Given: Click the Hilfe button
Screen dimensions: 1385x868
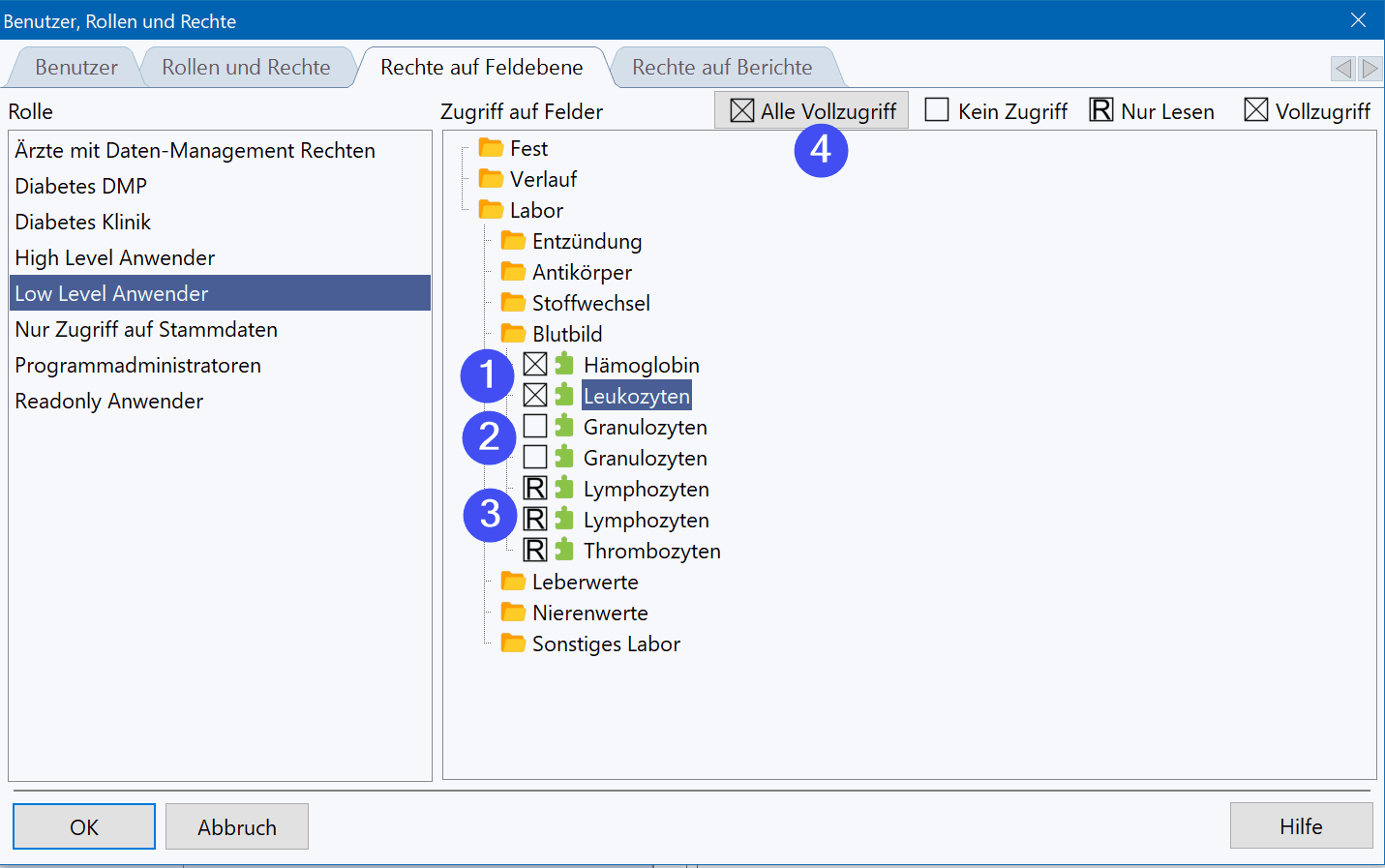Looking at the screenshot, I should coord(1301,826).
